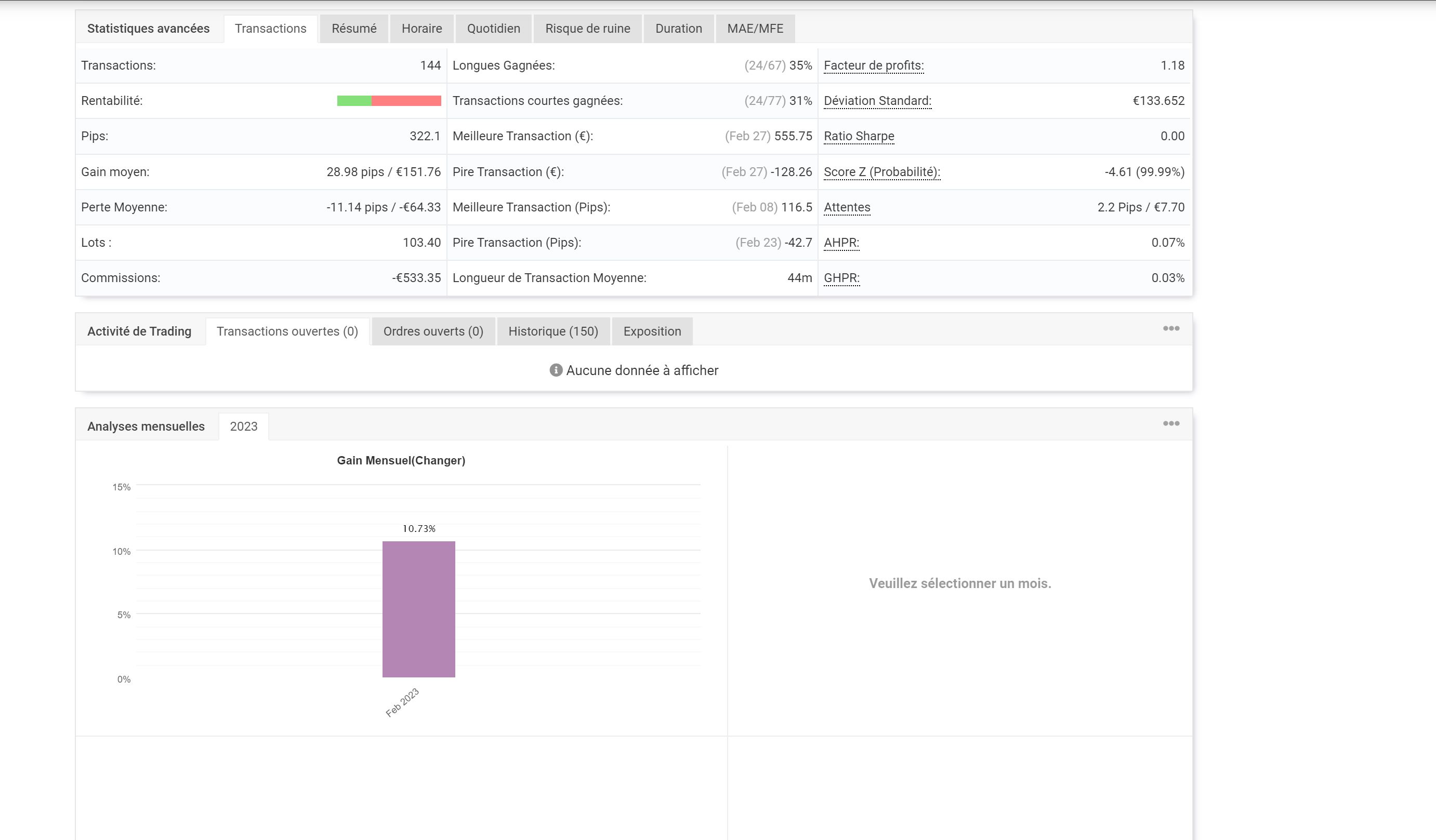Select the Transactions statistics tab
This screenshot has width=1436, height=840.
[x=270, y=29]
